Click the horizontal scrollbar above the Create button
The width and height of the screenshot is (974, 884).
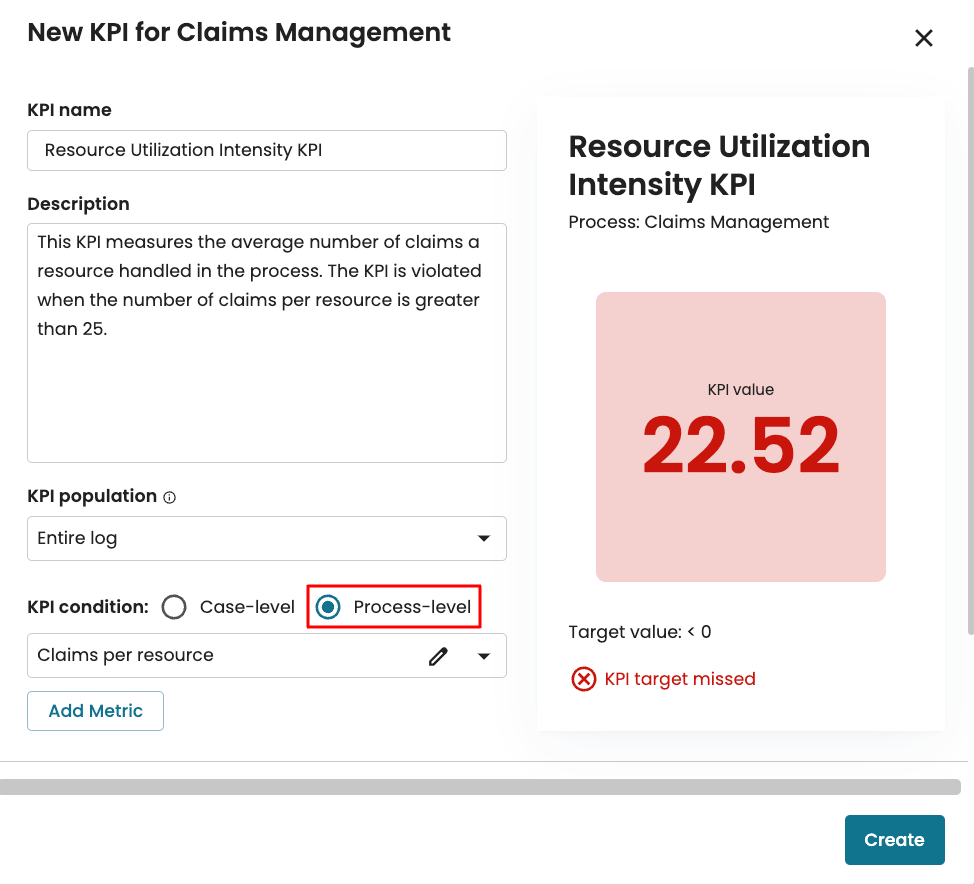pos(480,787)
